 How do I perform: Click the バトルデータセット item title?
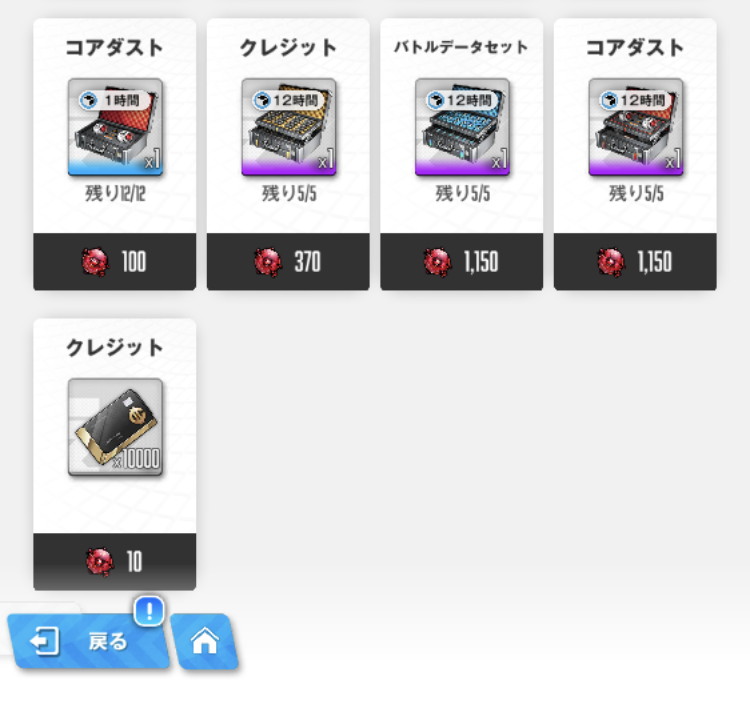tap(461, 47)
